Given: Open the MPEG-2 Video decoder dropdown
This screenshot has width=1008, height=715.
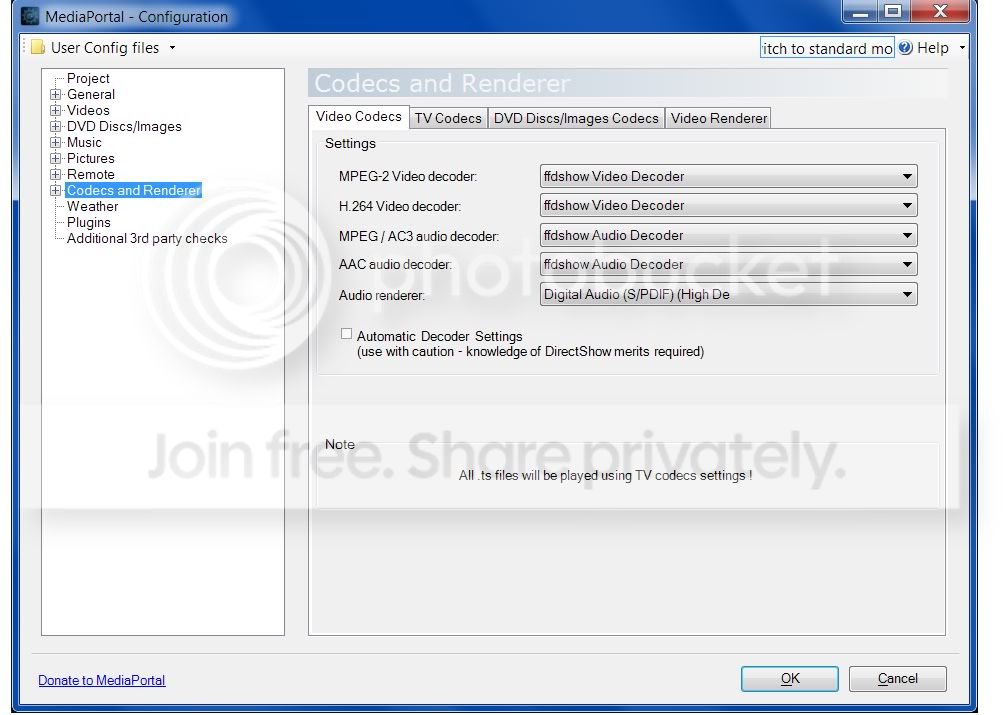Looking at the screenshot, I should pos(728,176).
